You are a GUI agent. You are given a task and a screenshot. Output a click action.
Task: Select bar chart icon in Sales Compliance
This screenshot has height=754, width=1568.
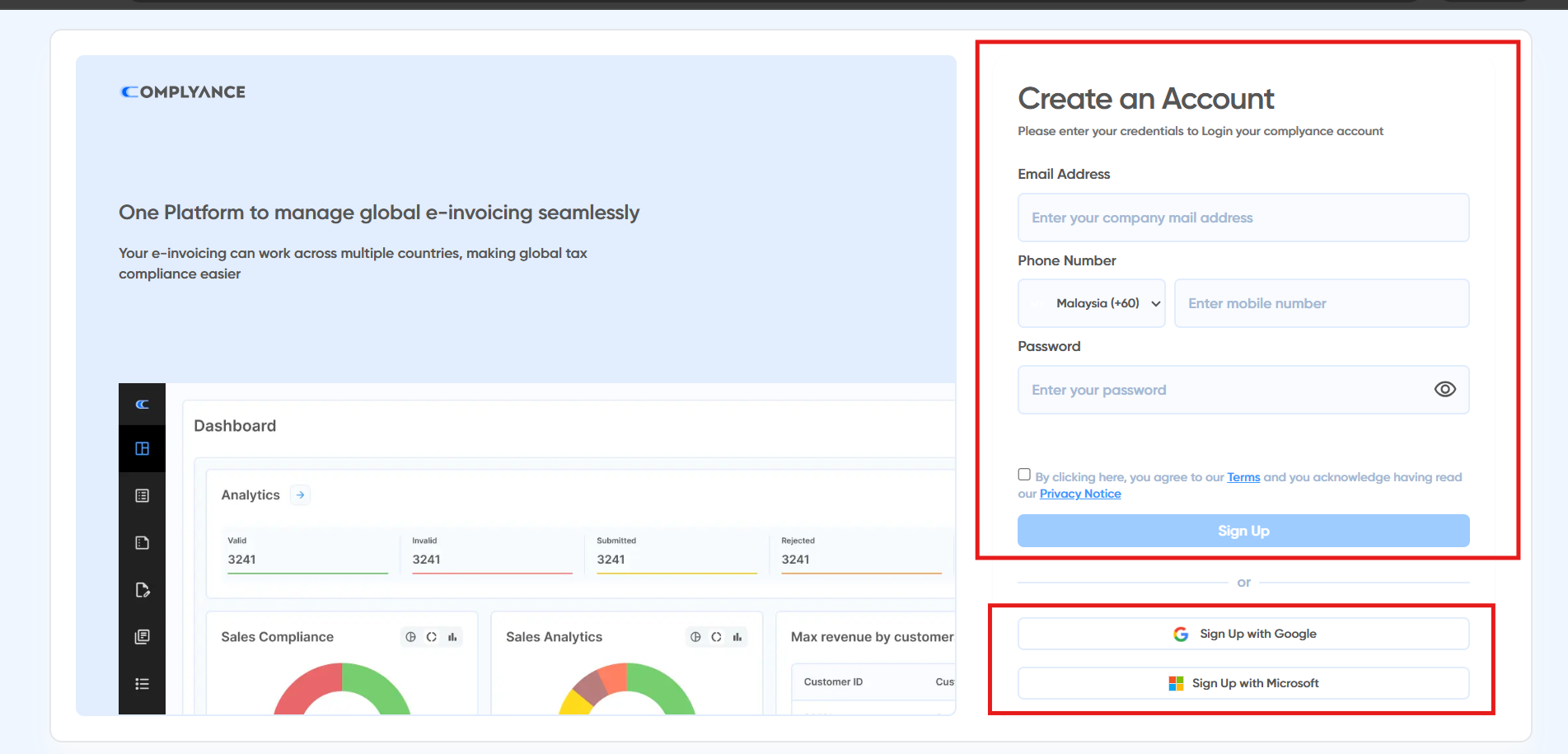[452, 637]
